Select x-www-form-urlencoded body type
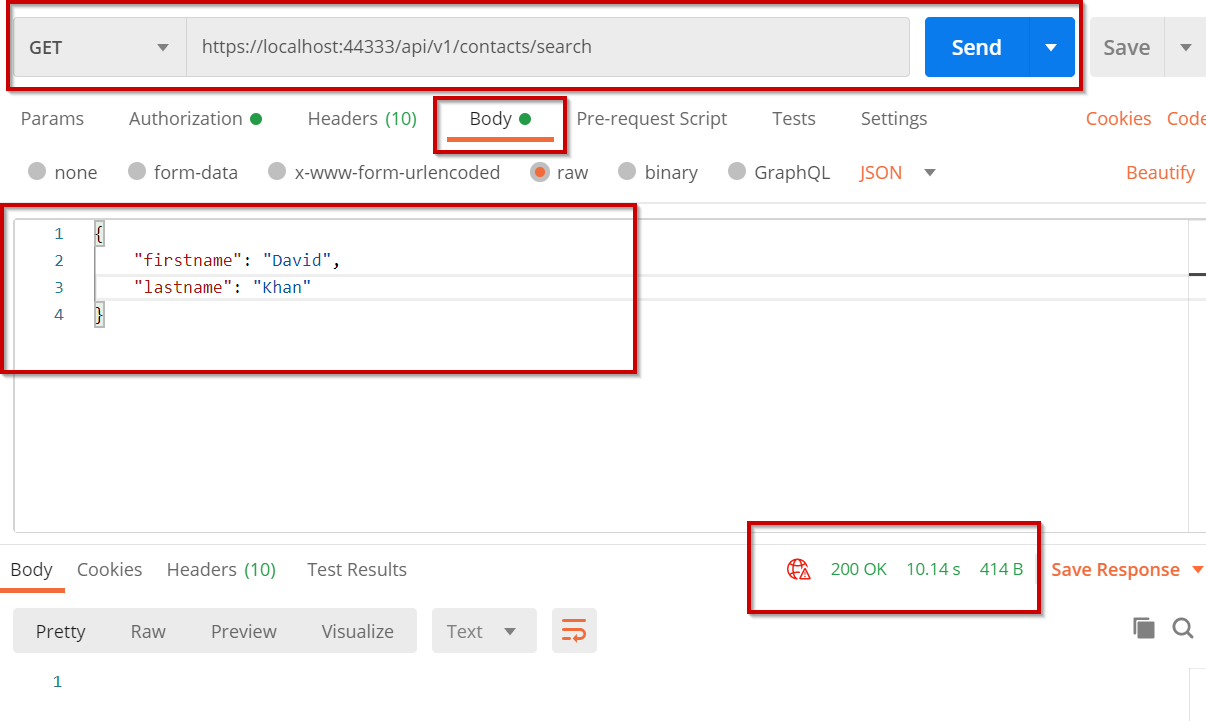The image size is (1206, 721). (384, 172)
